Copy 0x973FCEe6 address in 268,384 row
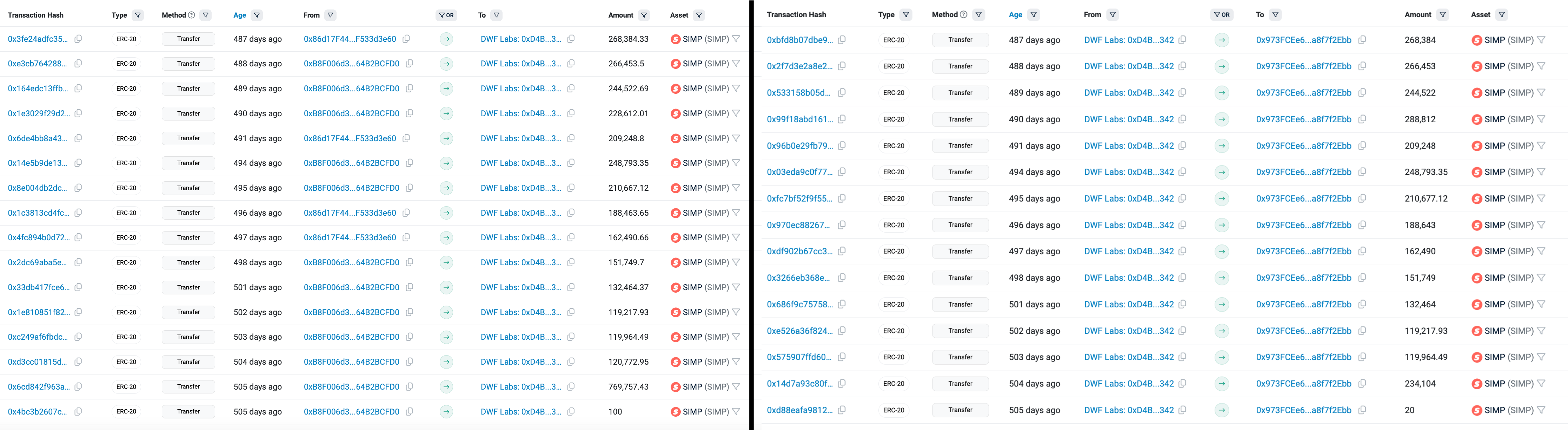This screenshot has height=430, width=1568. 1362,40
